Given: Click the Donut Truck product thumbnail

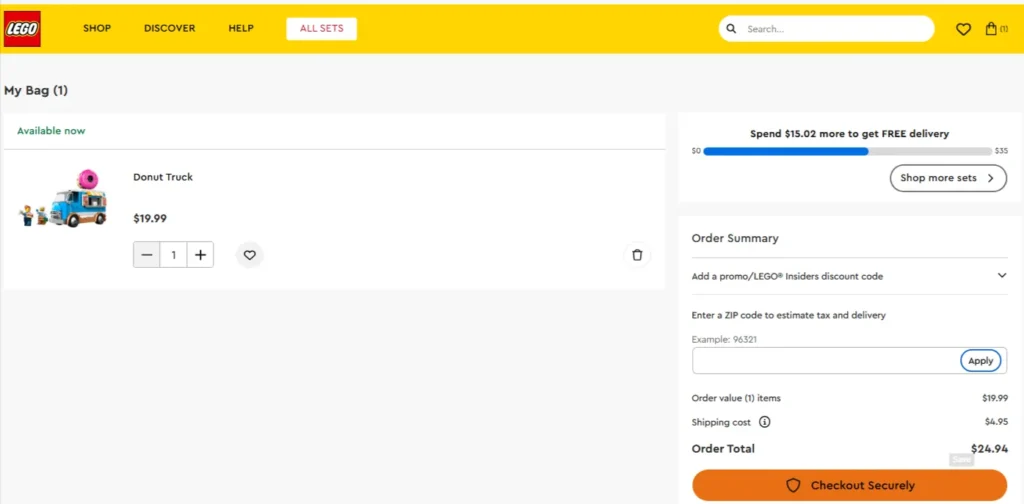Looking at the screenshot, I should pyautogui.click(x=63, y=198).
